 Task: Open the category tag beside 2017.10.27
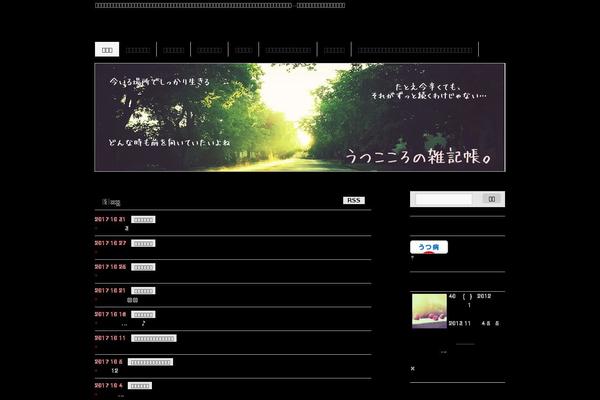click(143, 243)
